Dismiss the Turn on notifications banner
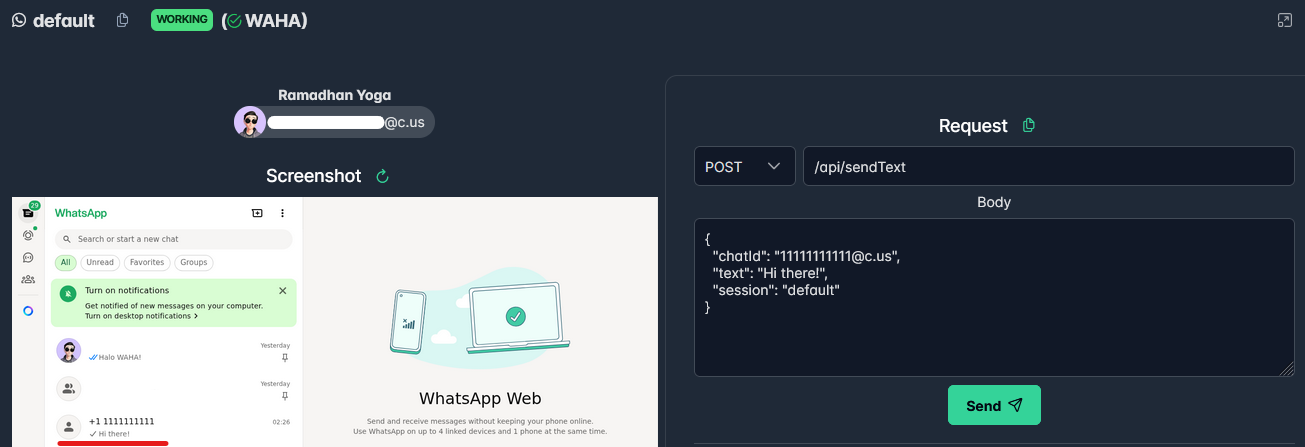Image resolution: width=1305 pixels, height=447 pixels. tap(283, 291)
